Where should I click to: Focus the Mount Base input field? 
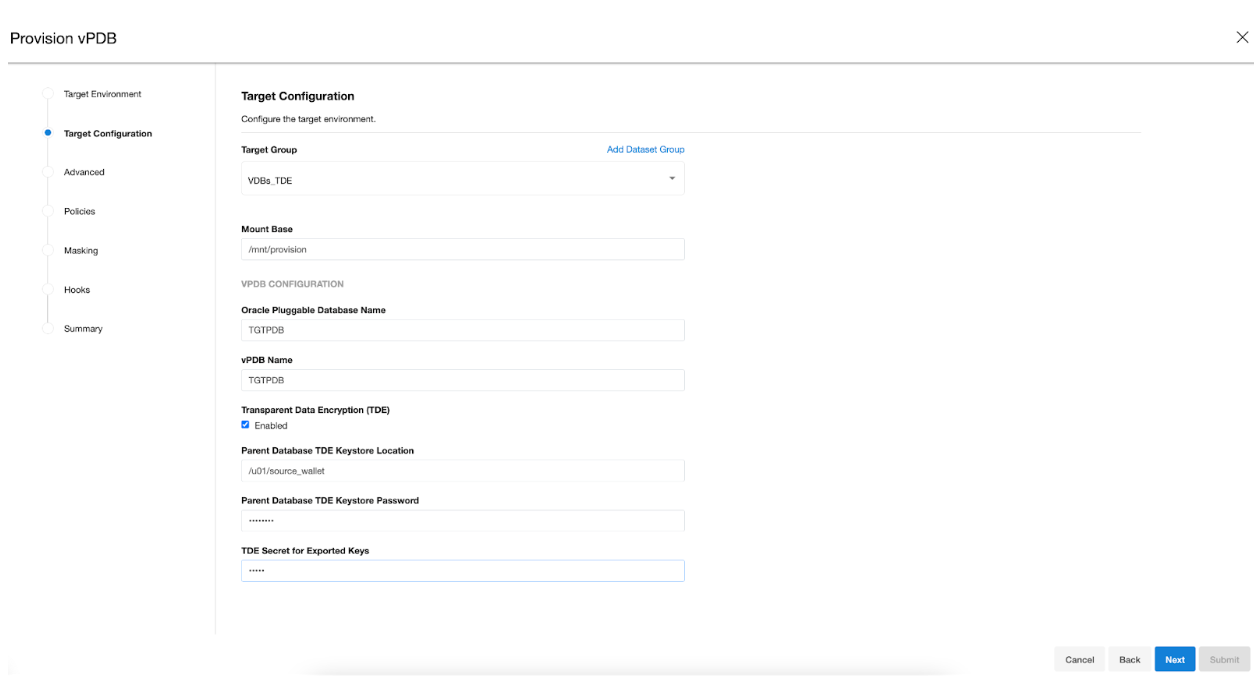coord(462,249)
